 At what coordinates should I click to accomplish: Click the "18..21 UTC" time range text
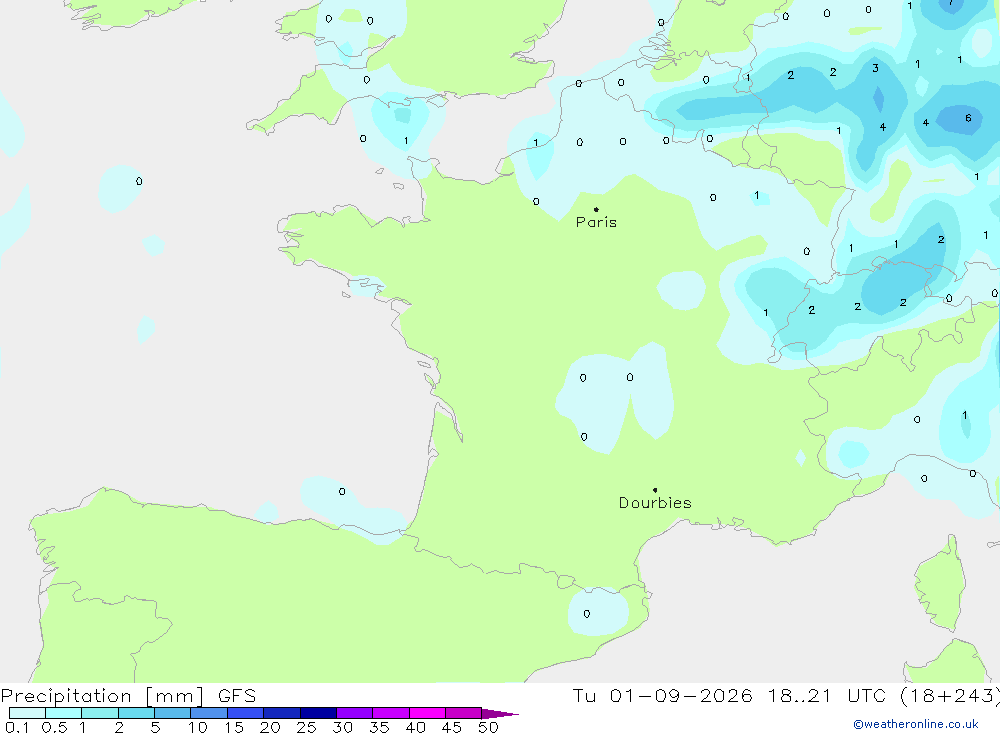[827, 696]
